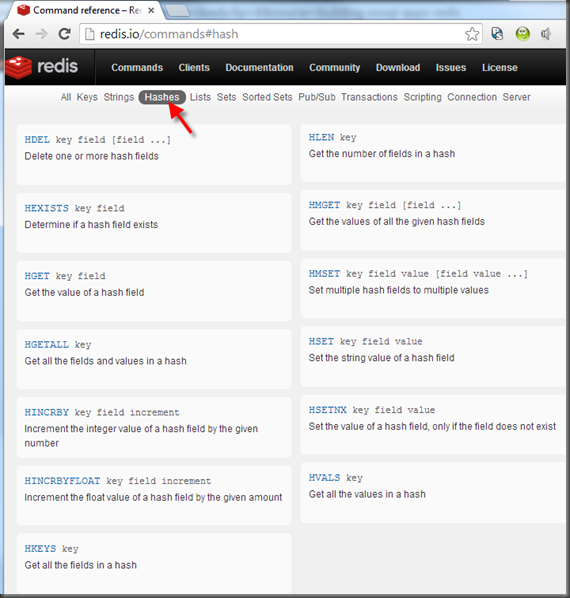Open the HGET command link
Image resolution: width=570 pixels, height=598 pixels.
click(x=37, y=276)
